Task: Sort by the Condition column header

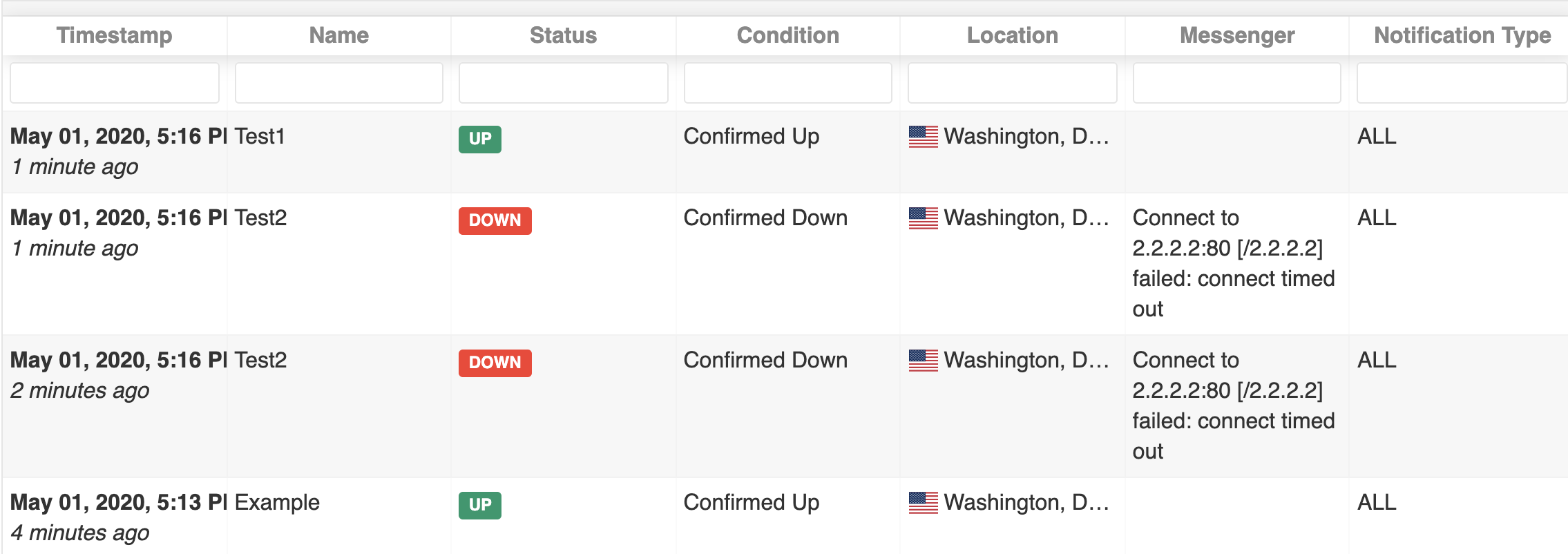Action: (788, 35)
